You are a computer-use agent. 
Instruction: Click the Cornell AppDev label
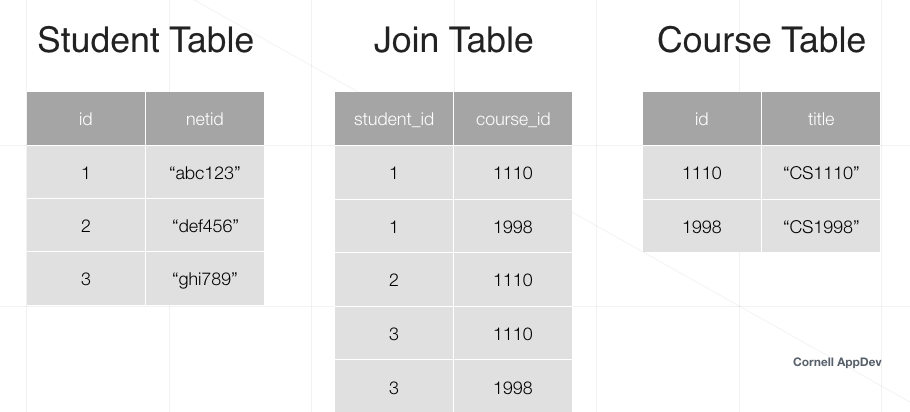[x=837, y=362]
